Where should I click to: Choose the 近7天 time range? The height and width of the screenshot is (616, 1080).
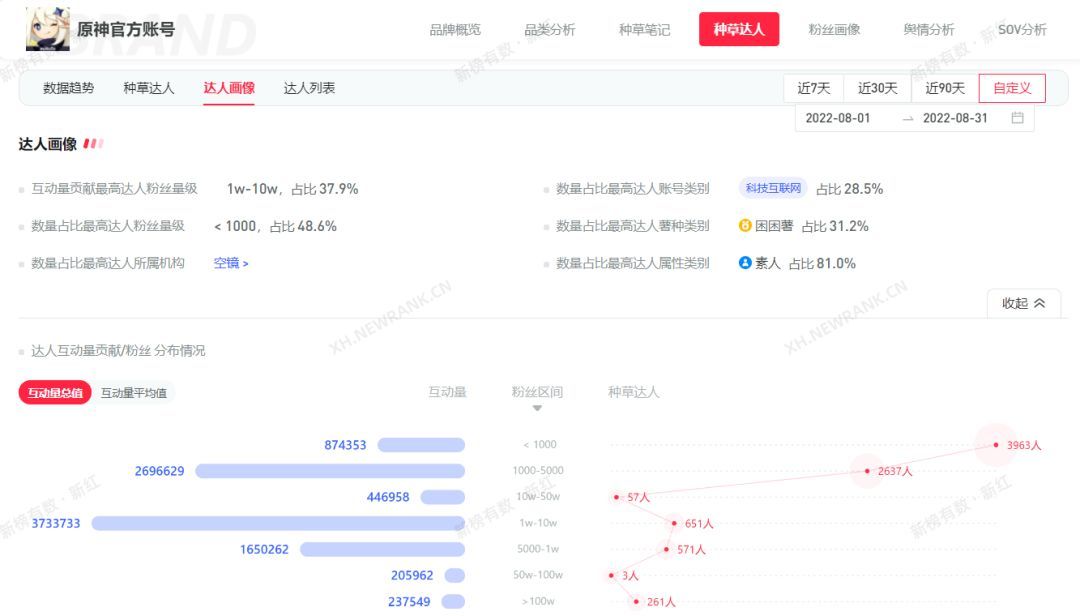click(x=813, y=88)
